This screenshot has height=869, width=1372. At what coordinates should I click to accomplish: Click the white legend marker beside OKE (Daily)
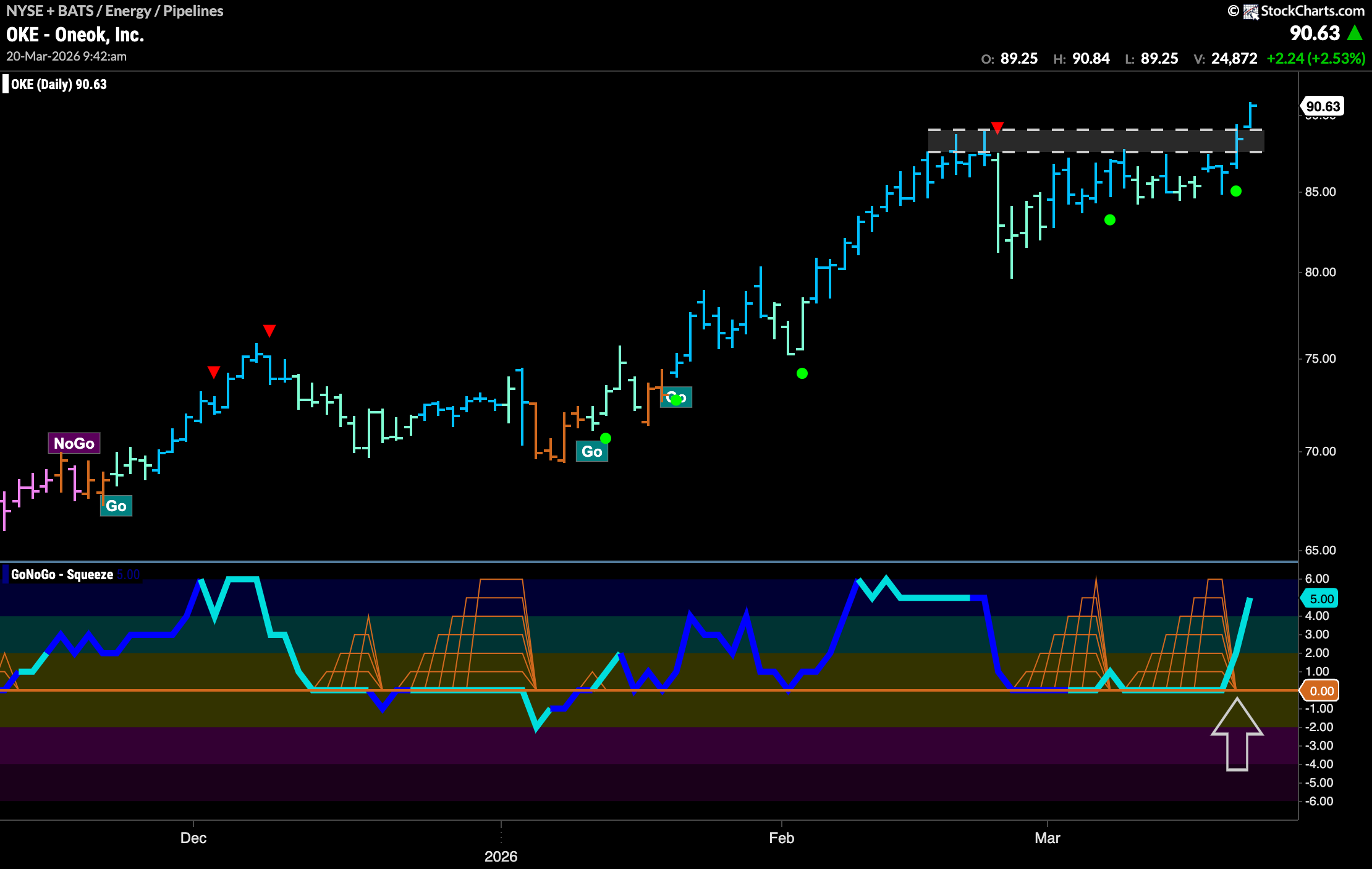click(6, 84)
